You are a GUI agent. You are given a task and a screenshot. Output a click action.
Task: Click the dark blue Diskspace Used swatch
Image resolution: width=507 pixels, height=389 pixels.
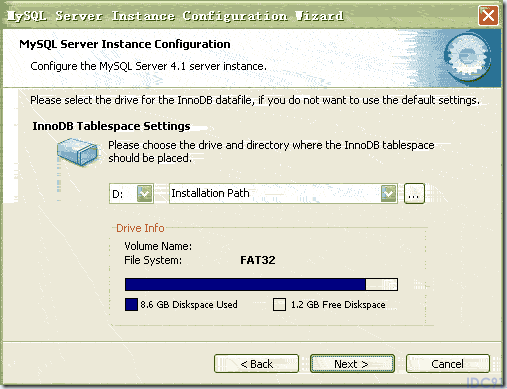click(x=131, y=304)
